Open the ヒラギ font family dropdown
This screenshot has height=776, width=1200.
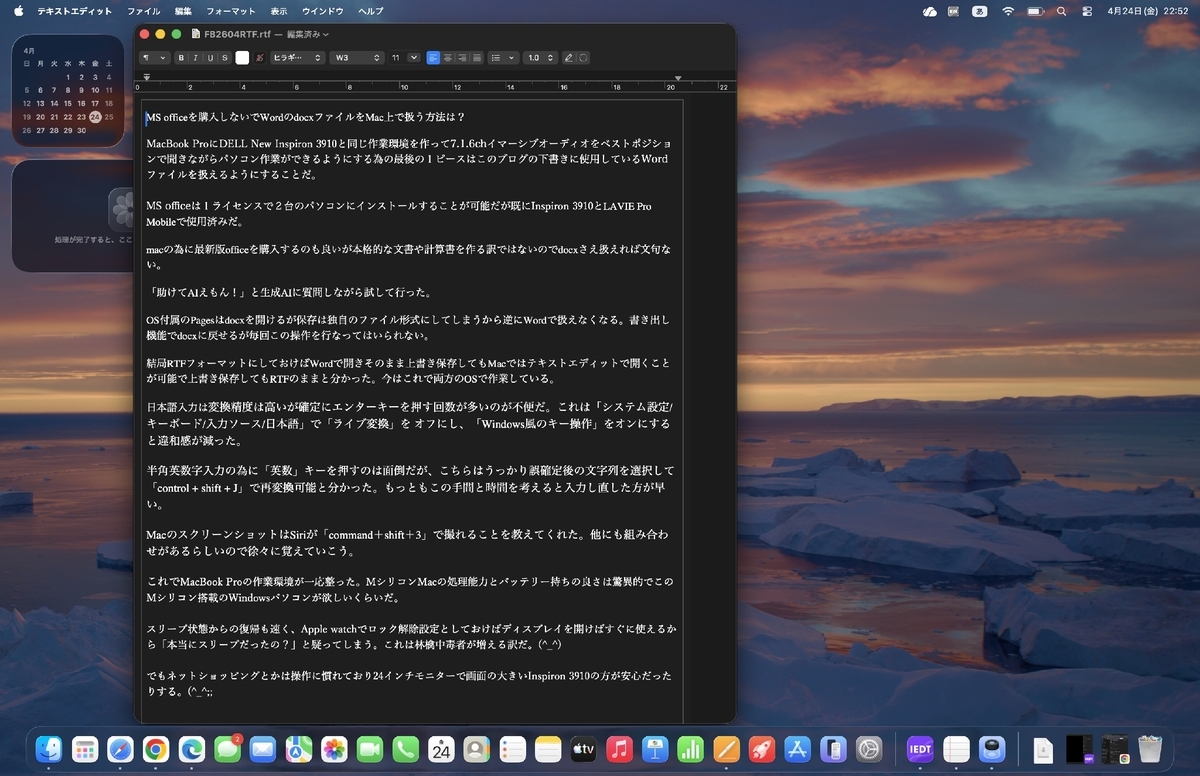[297, 58]
